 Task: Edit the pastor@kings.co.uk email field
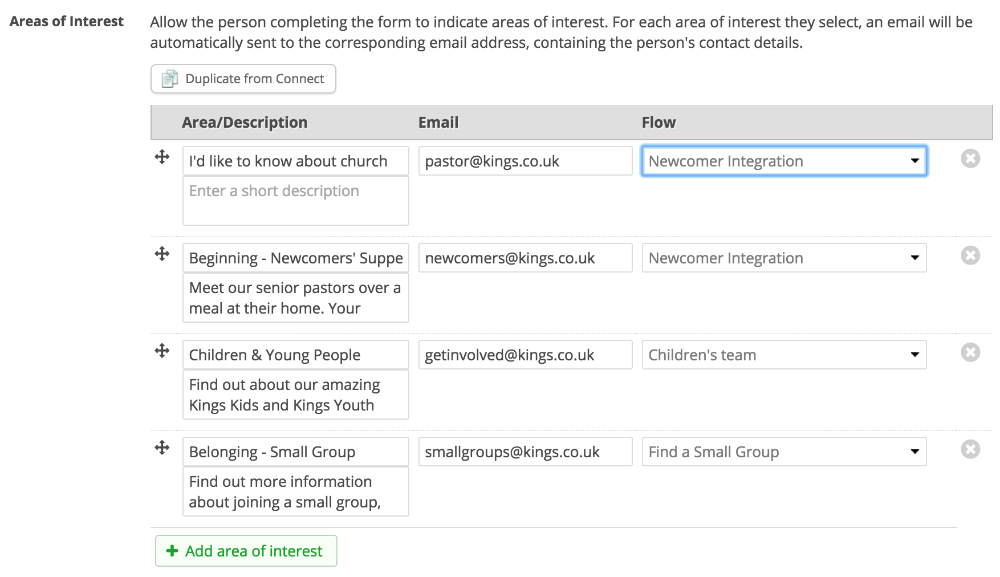pyautogui.click(x=525, y=161)
